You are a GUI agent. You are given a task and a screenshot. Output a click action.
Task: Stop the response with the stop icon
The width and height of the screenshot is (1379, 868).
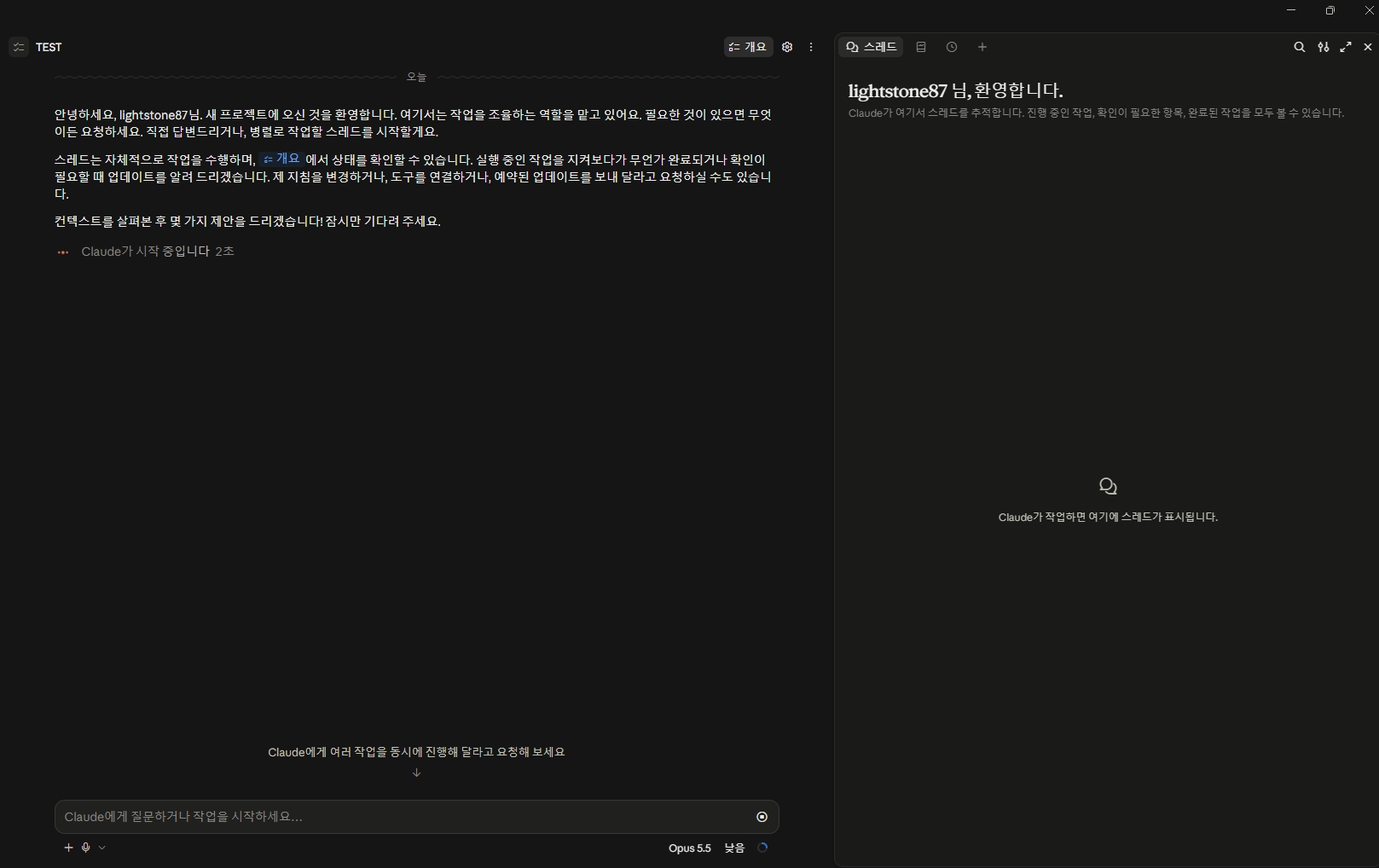click(x=762, y=817)
